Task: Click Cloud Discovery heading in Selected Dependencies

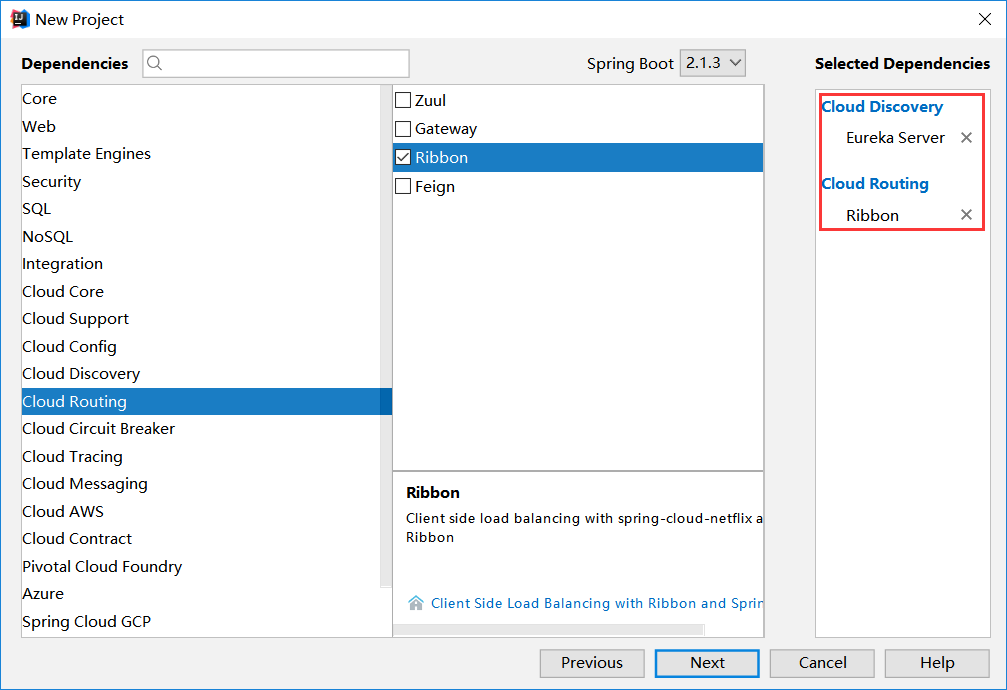Action: click(x=882, y=107)
